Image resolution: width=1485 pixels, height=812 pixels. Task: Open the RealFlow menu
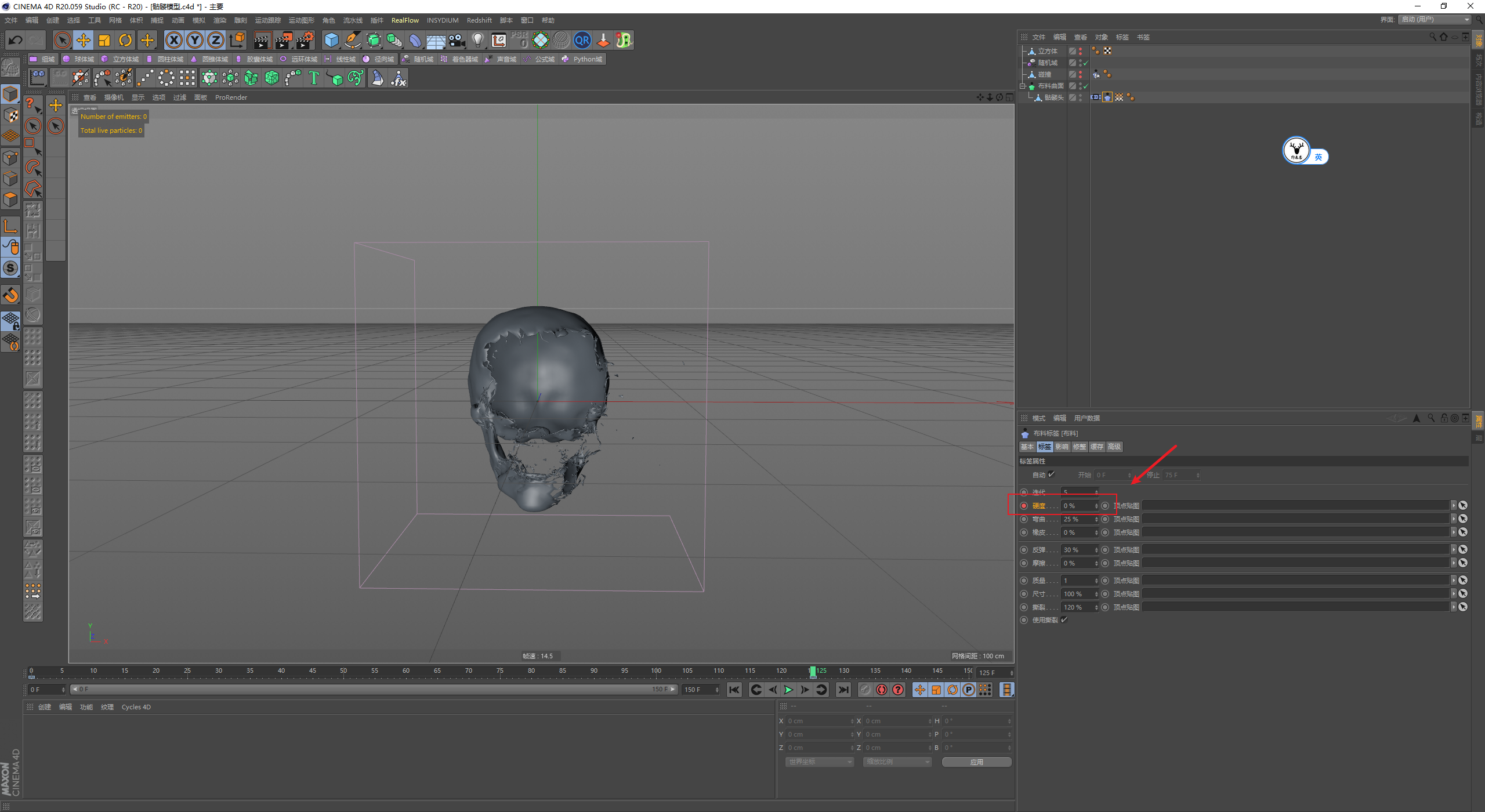(405, 20)
